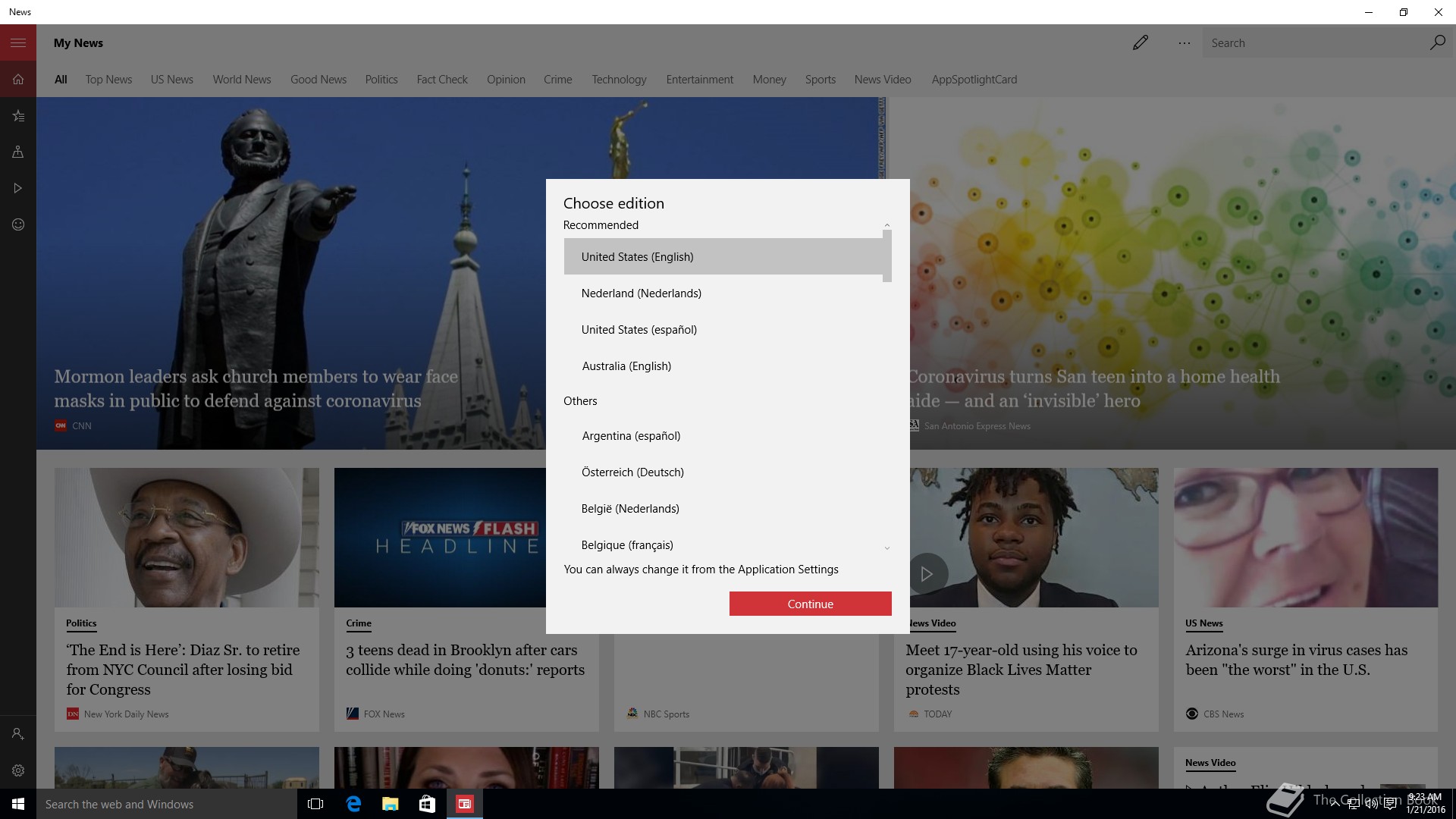Image resolution: width=1456 pixels, height=819 pixels.
Task: Select the All tab
Action: (x=61, y=80)
